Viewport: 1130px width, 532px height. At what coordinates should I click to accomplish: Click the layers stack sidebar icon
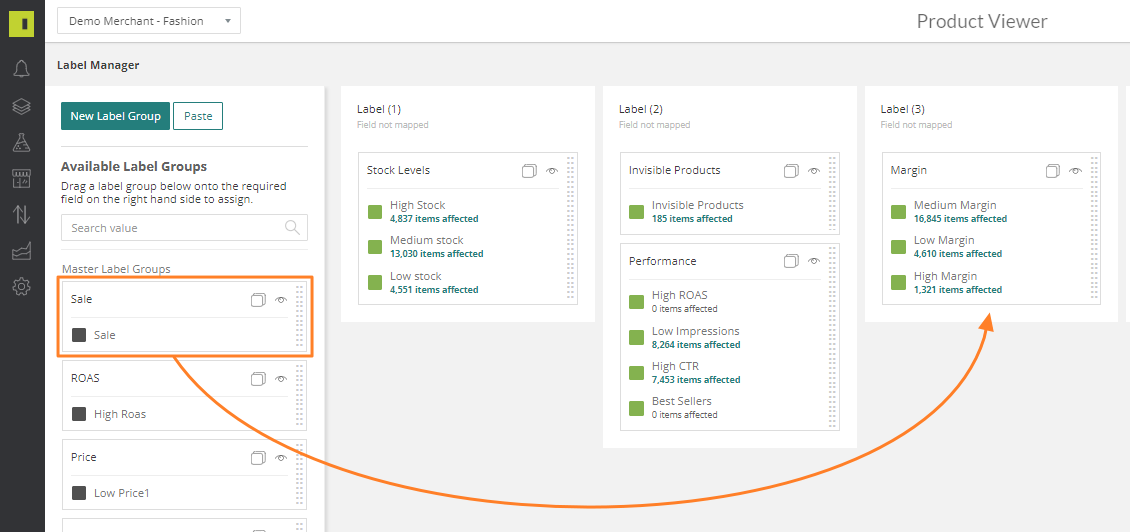(22, 106)
